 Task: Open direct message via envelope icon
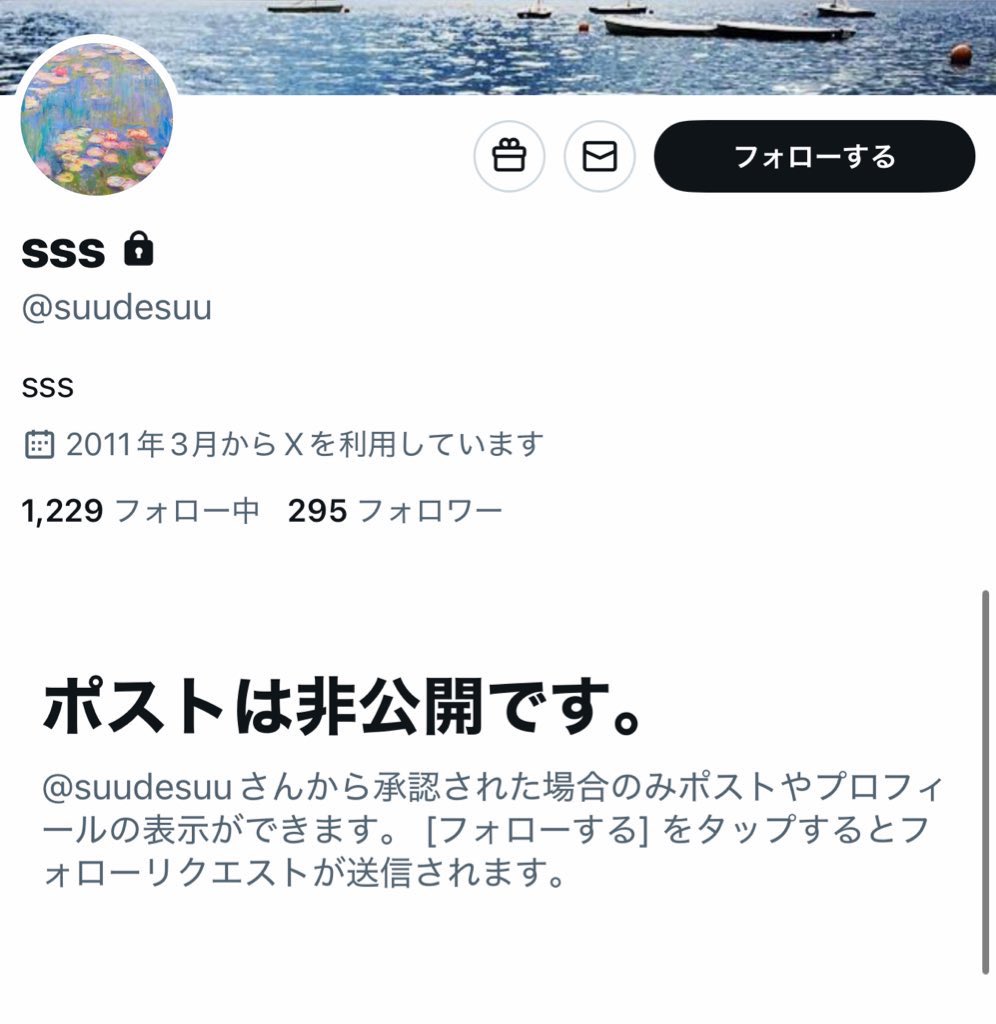point(599,156)
